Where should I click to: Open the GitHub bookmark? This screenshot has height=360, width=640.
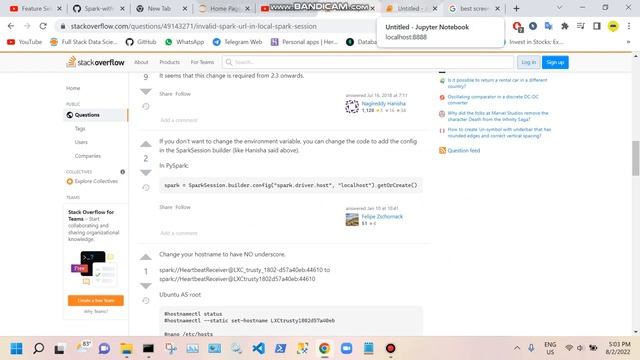141,42
